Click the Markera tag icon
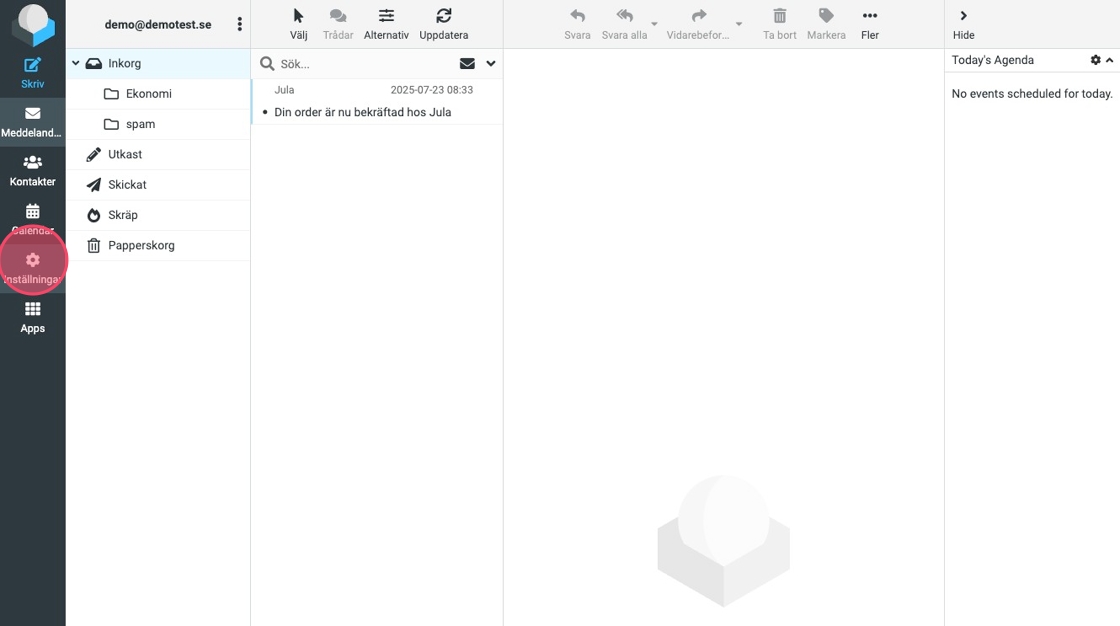The height and width of the screenshot is (626, 1120). tap(826, 16)
